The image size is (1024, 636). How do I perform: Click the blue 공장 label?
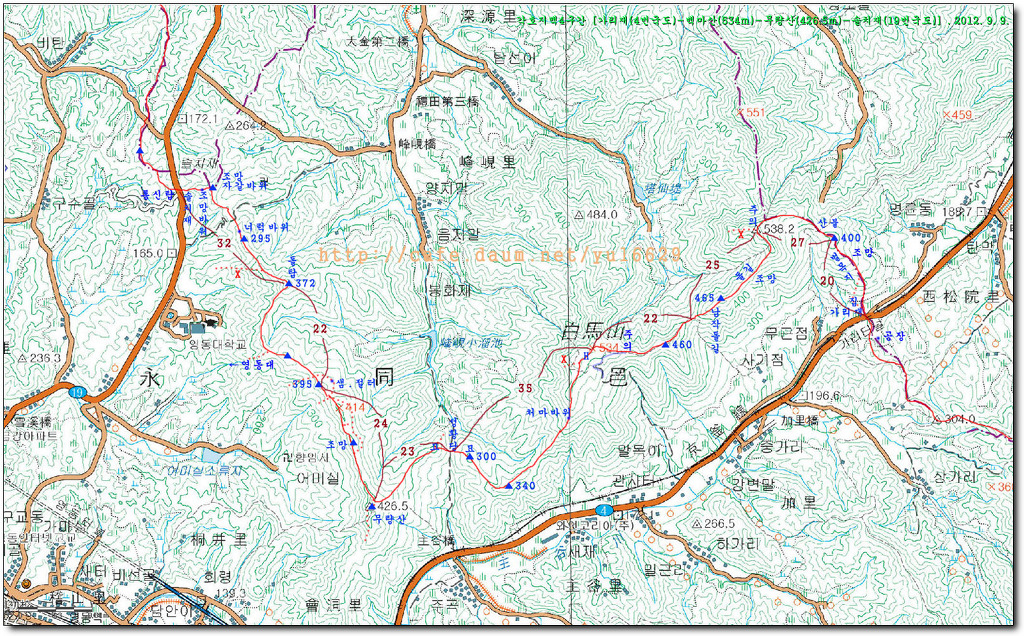(895, 337)
